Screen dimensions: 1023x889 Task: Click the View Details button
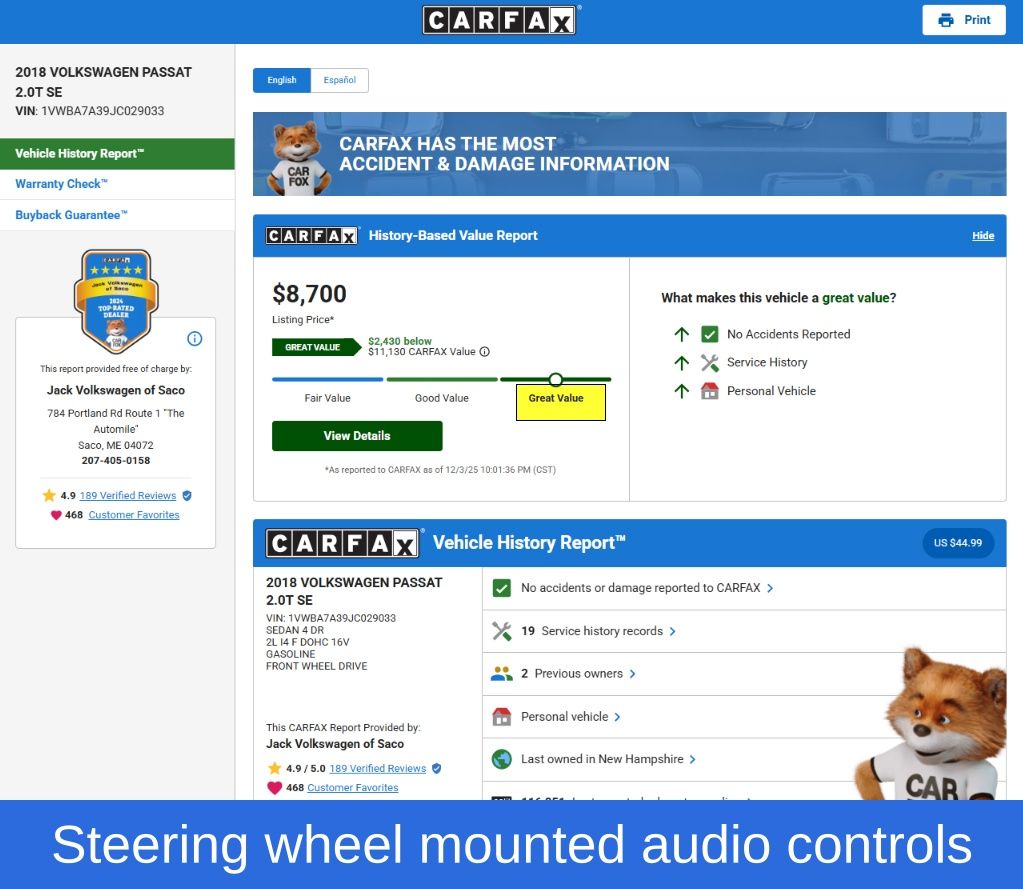(357, 436)
